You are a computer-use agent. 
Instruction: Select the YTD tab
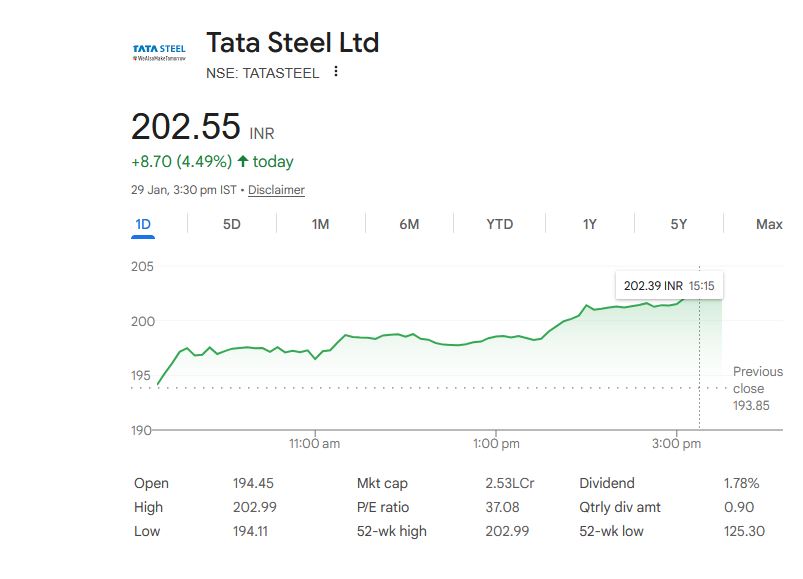[499, 225]
